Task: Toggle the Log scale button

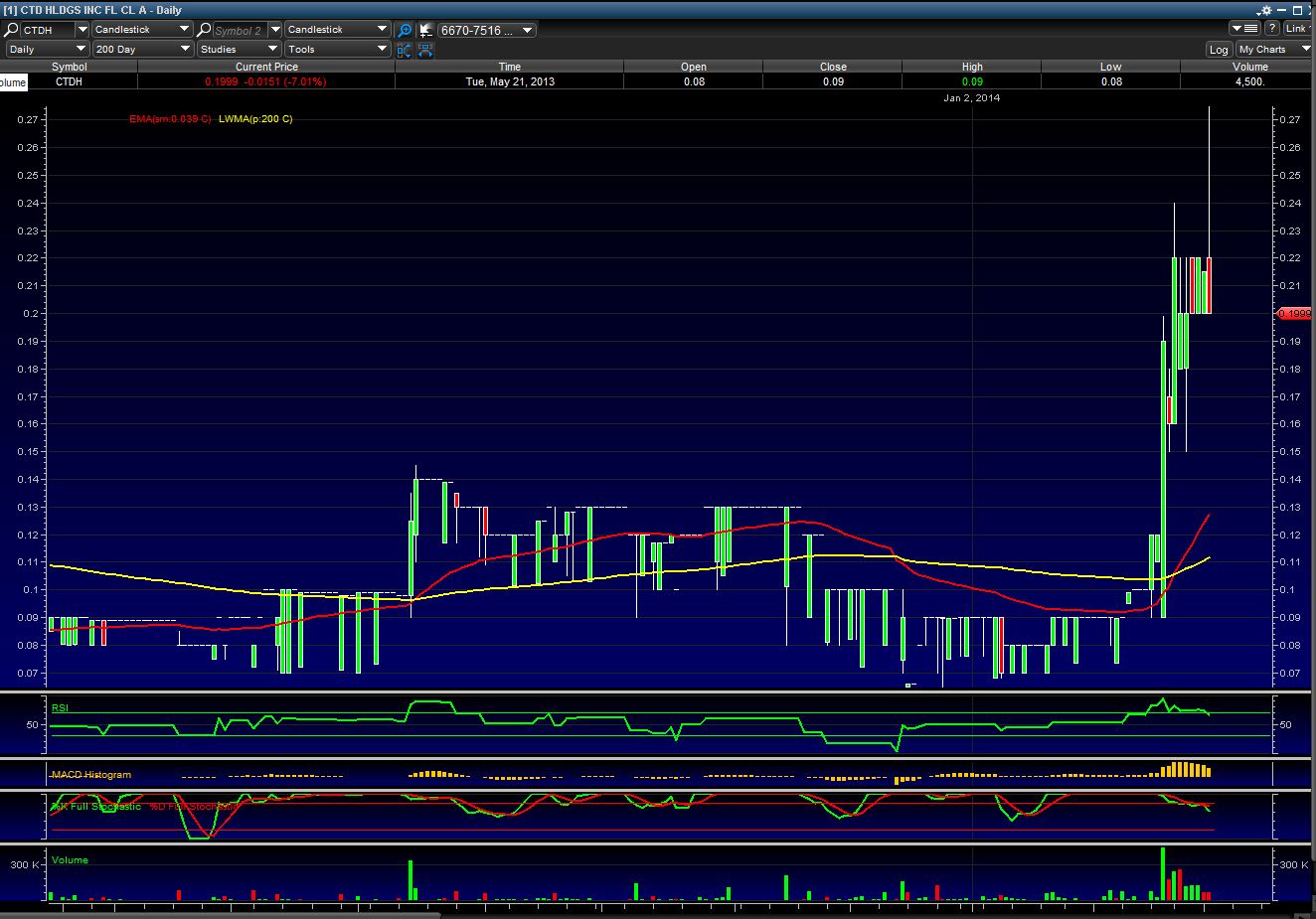Action: 1219,50
